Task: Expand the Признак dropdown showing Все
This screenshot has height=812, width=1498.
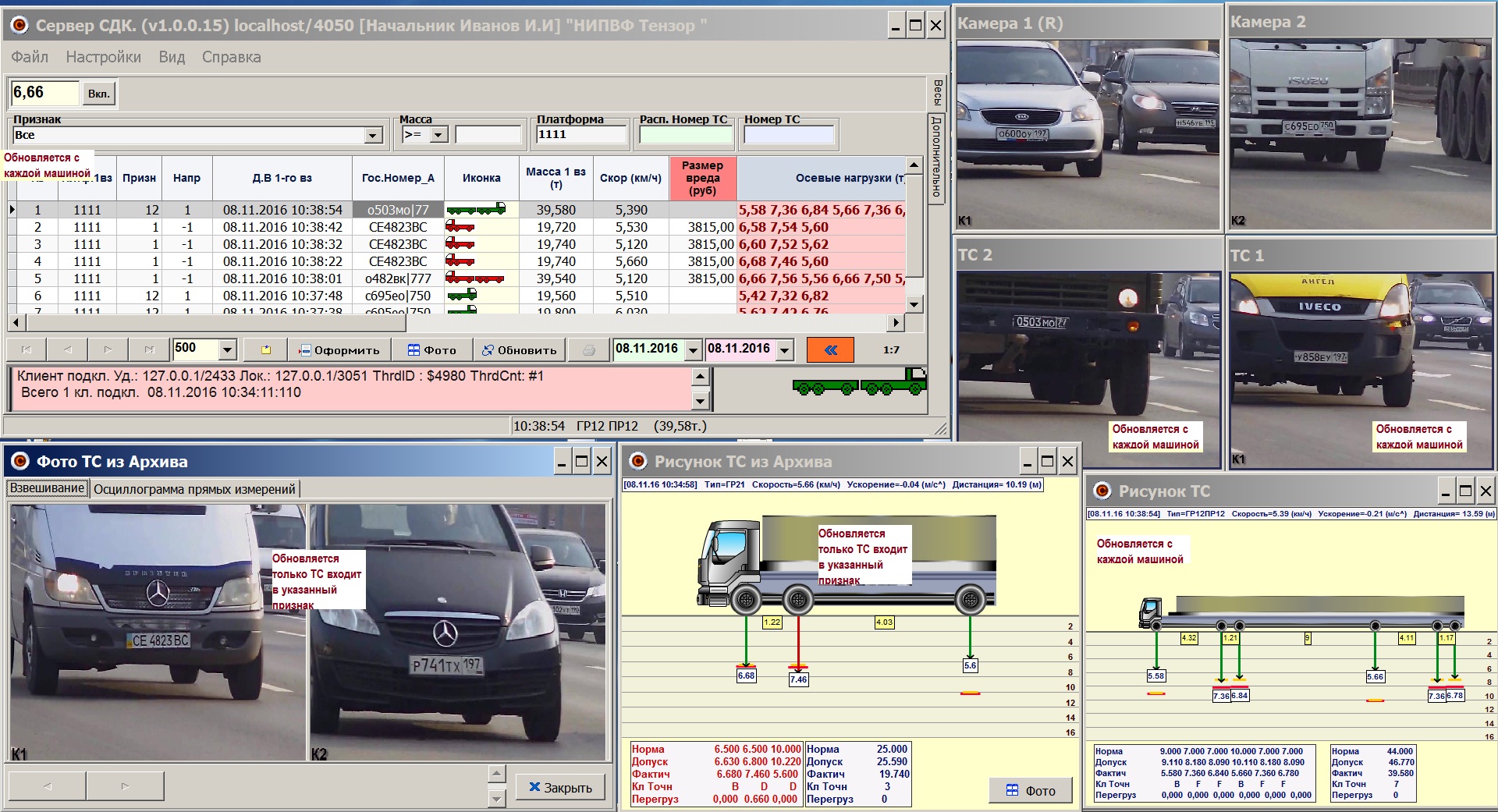Action: tap(373, 136)
